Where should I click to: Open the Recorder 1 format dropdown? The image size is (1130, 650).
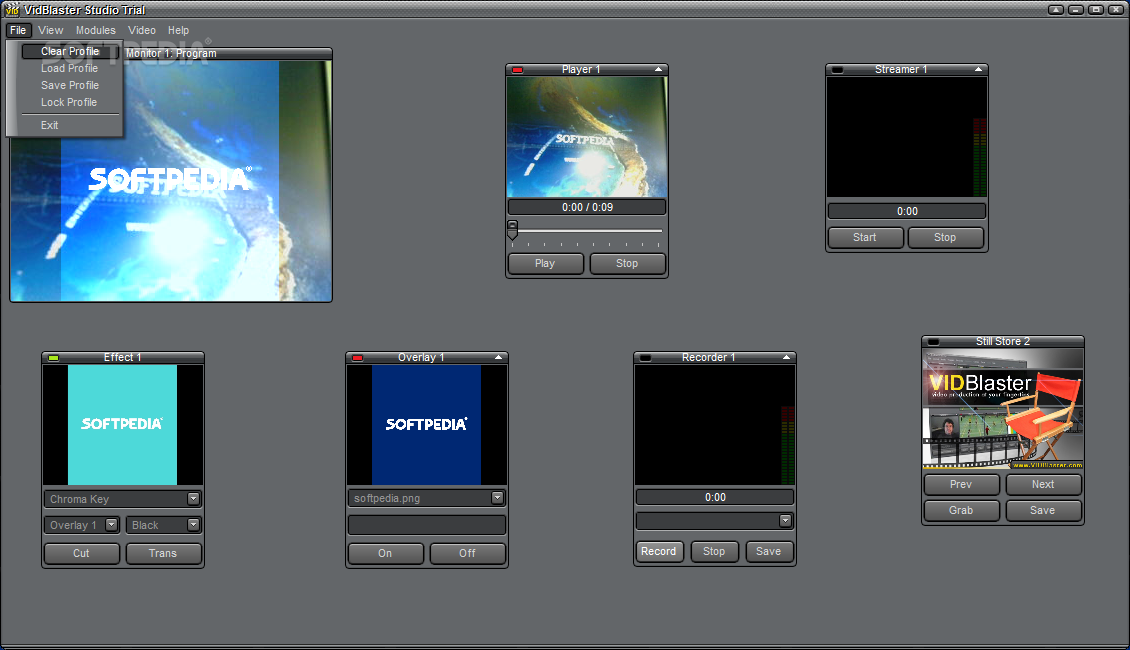pos(786,520)
